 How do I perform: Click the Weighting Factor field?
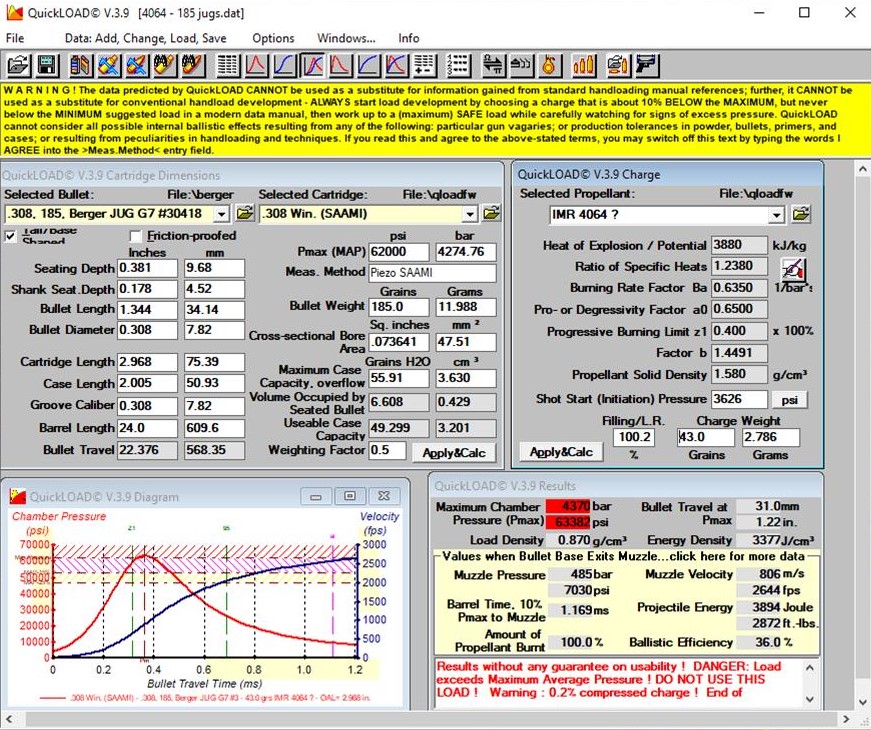point(388,450)
